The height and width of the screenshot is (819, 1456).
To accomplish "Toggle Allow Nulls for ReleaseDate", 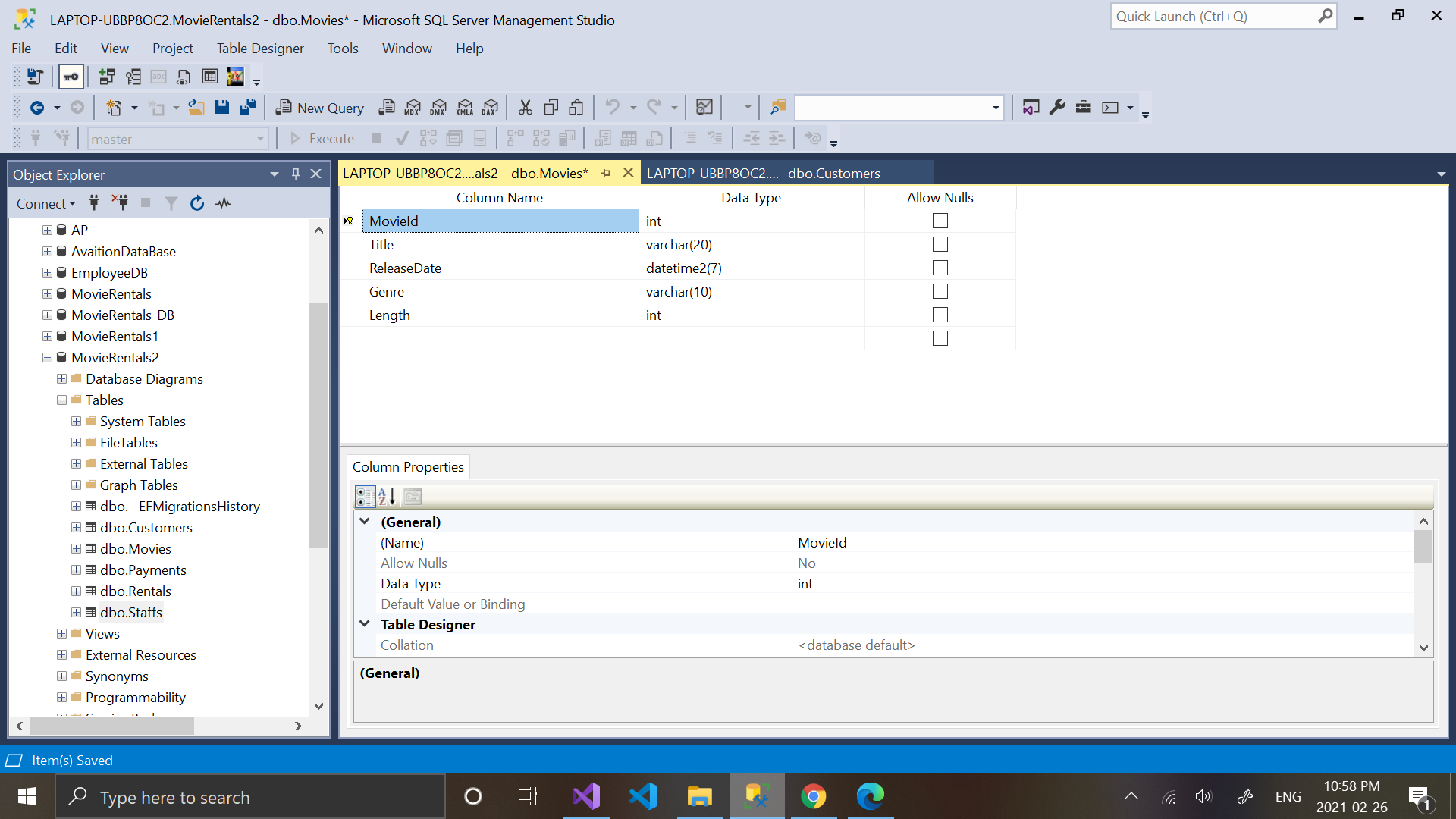I will (x=940, y=268).
